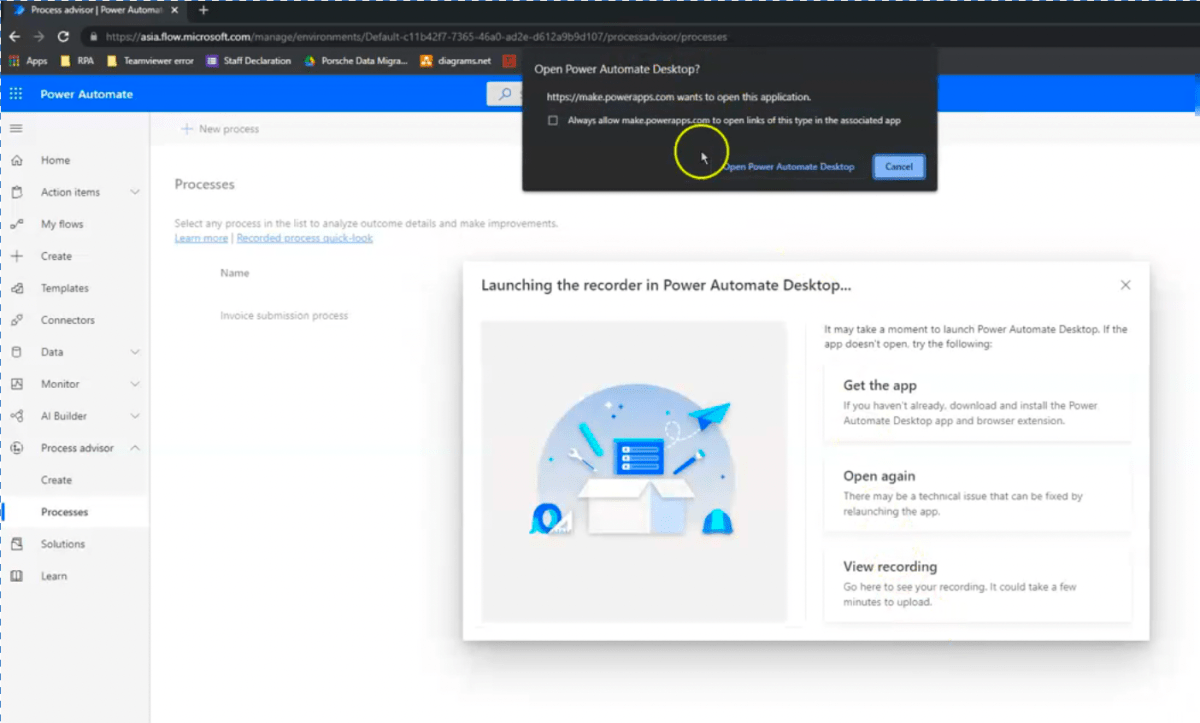The height and width of the screenshot is (723, 1200).
Task: Click the search magnifier icon
Action: (x=503, y=94)
